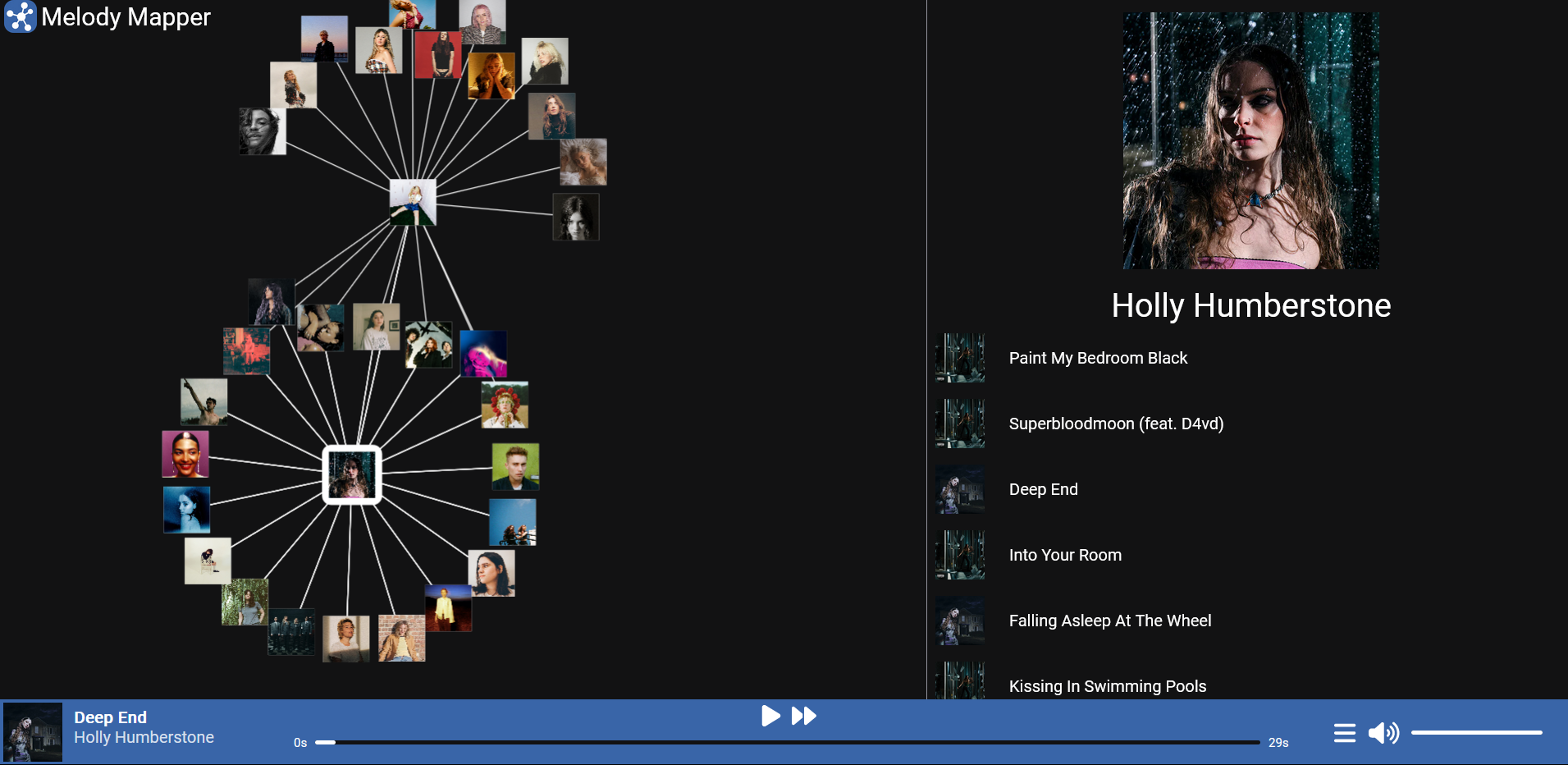The width and height of the screenshot is (1568, 765).
Task: Click the song progress bar
Action: point(788,742)
